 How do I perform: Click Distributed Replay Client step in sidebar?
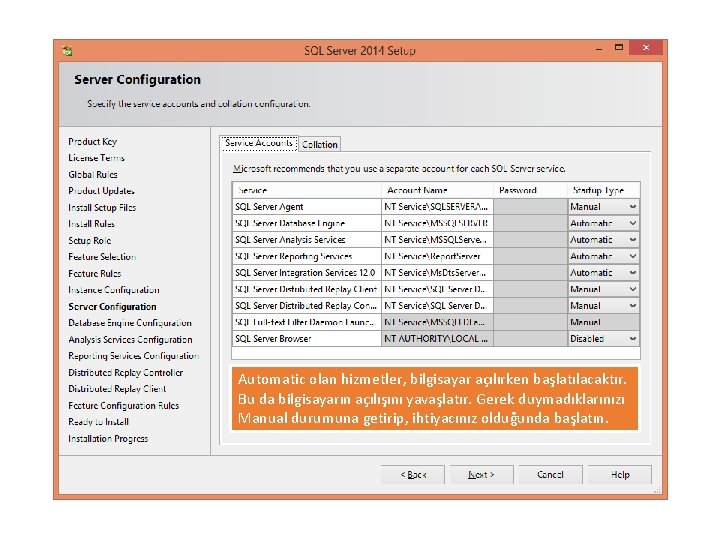coord(117,389)
